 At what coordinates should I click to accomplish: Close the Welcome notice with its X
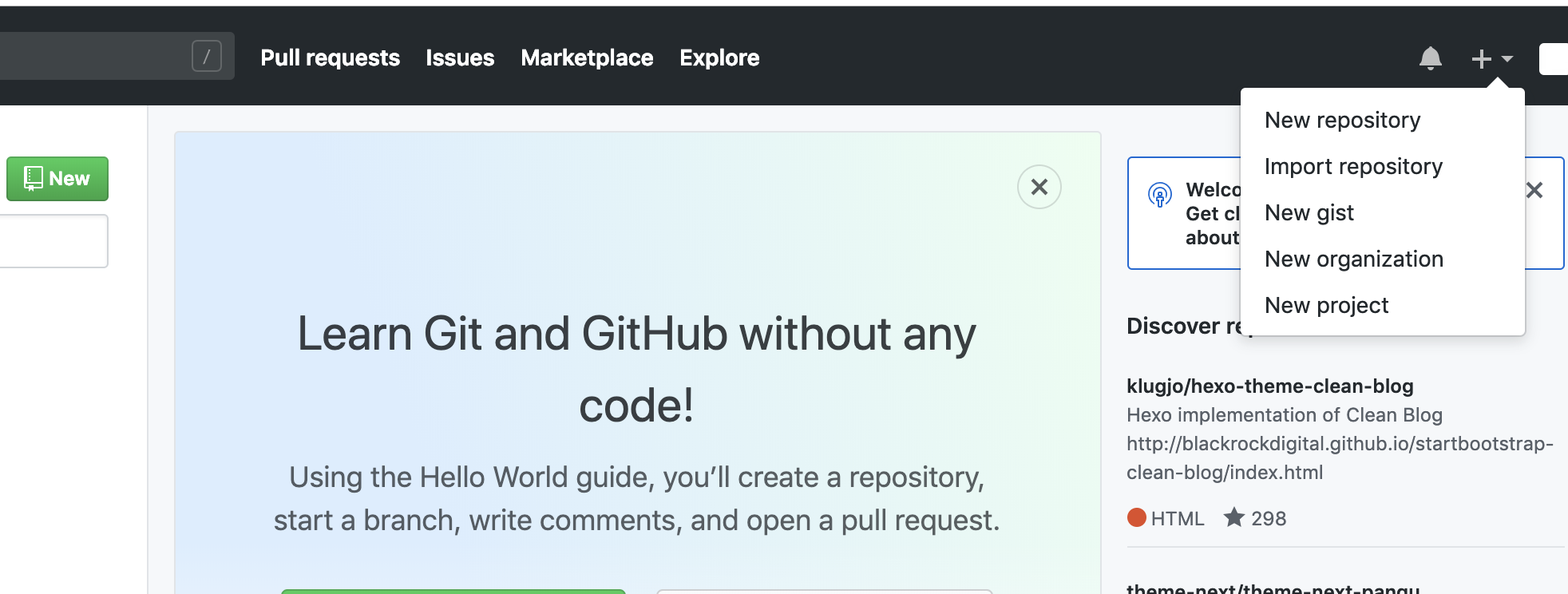pyautogui.click(x=1534, y=190)
